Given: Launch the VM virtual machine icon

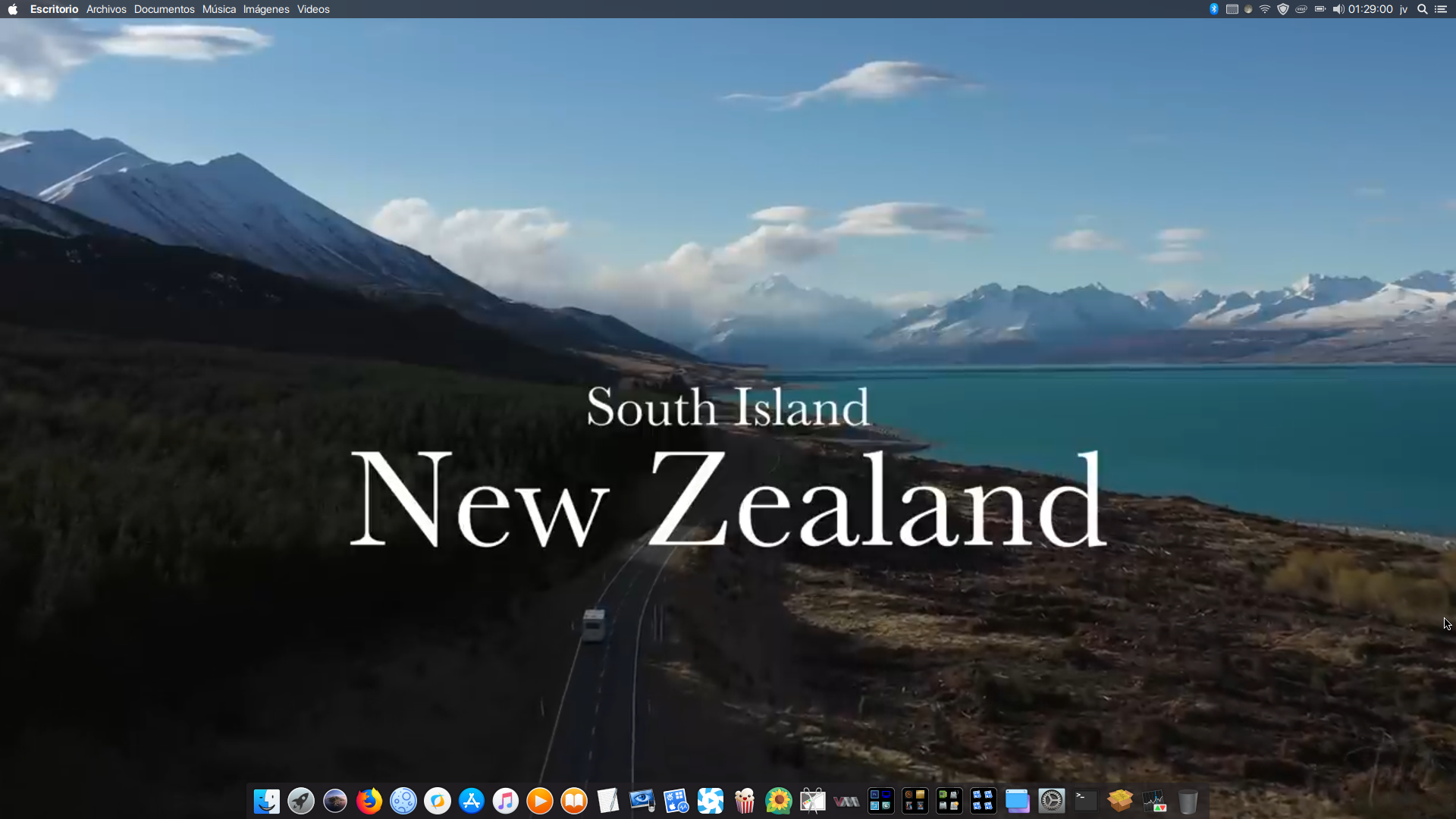Looking at the screenshot, I should (x=847, y=801).
